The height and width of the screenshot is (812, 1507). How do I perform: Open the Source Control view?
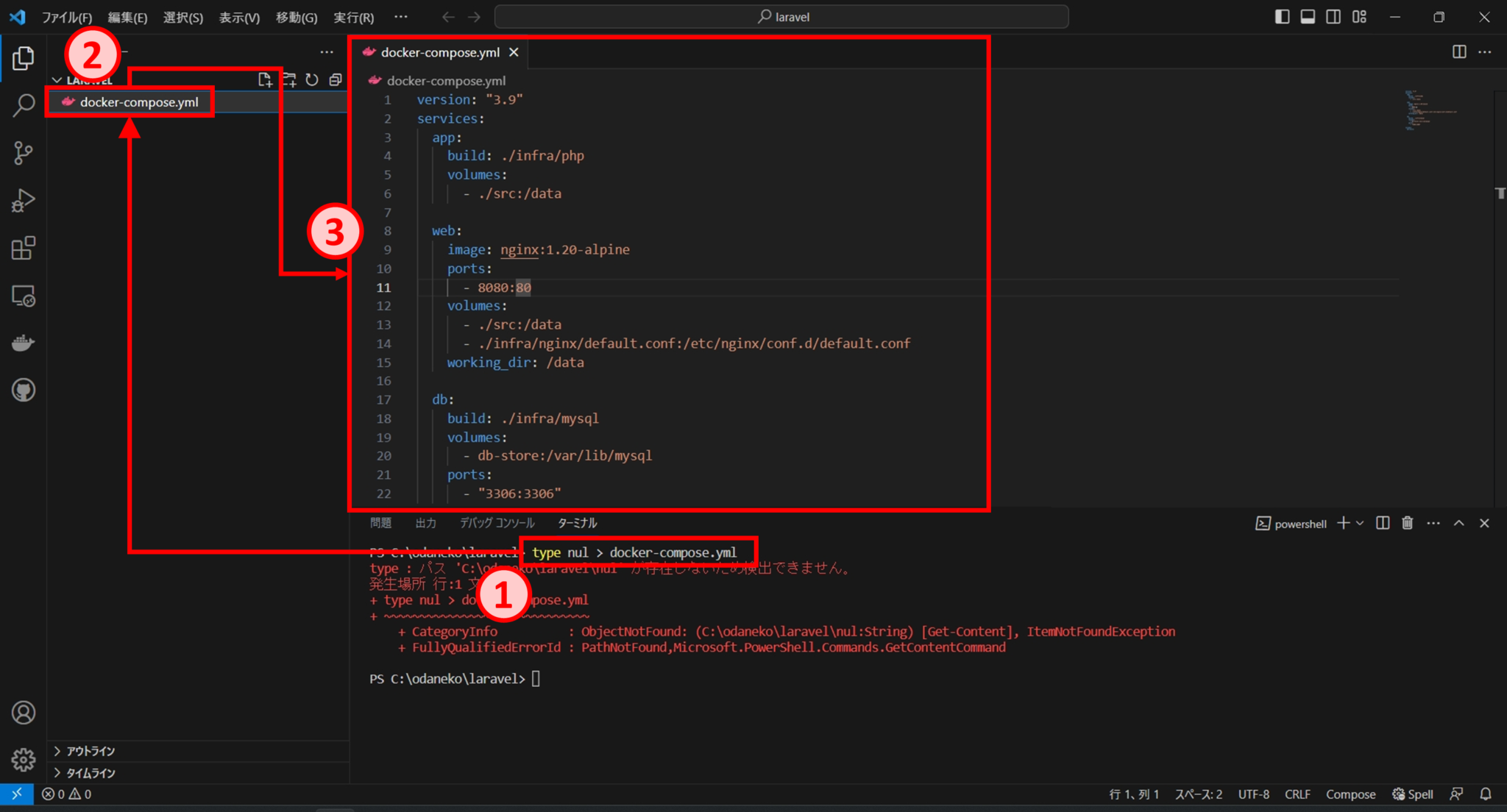click(x=23, y=152)
